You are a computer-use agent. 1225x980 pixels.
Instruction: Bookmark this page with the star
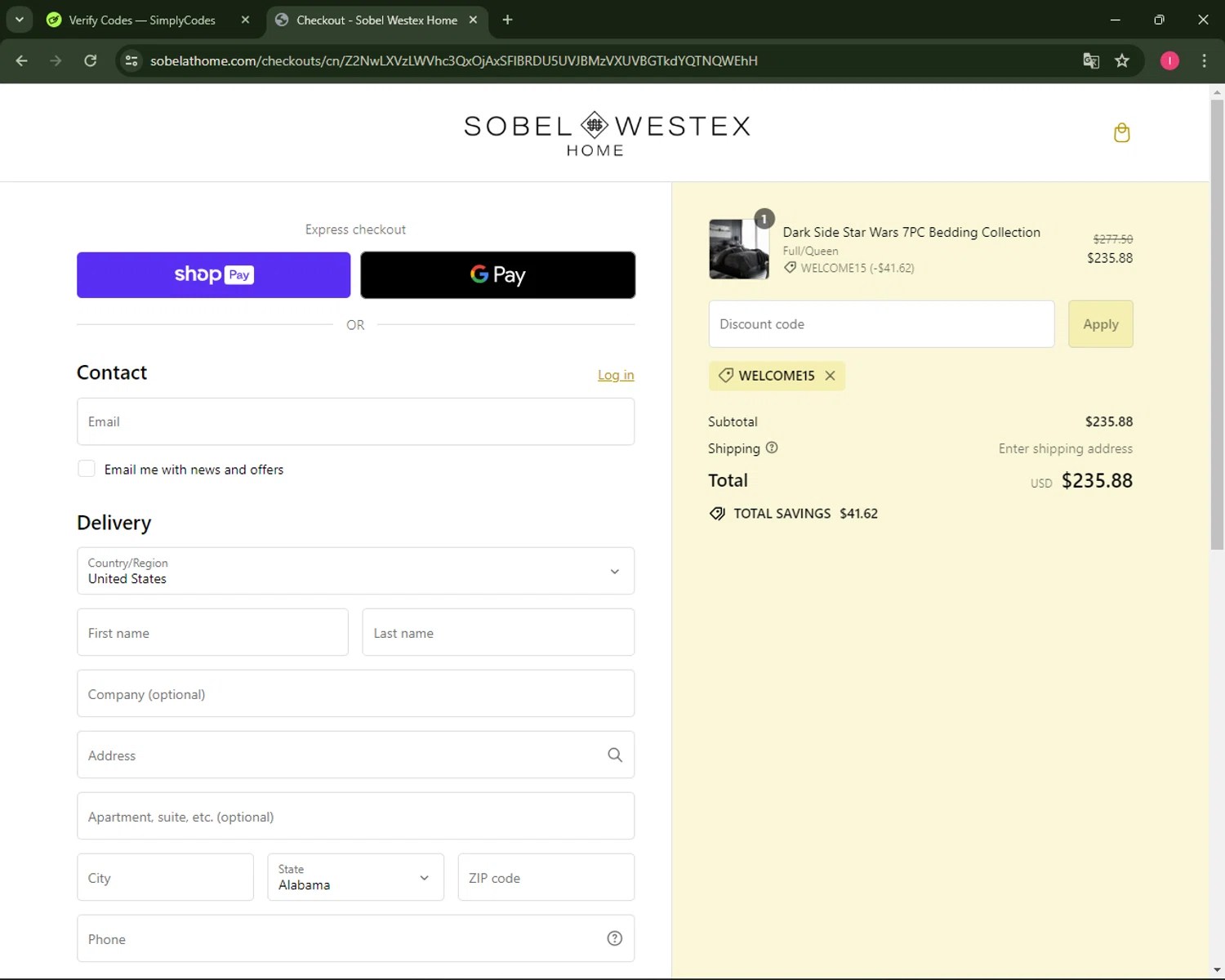pyautogui.click(x=1122, y=60)
